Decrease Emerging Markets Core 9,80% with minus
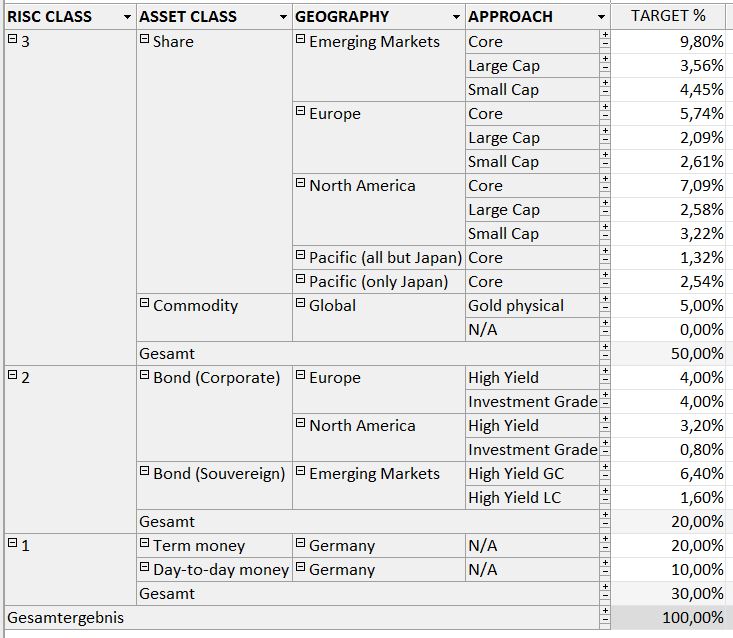Viewport: 733px width, 638px height. coord(604,46)
